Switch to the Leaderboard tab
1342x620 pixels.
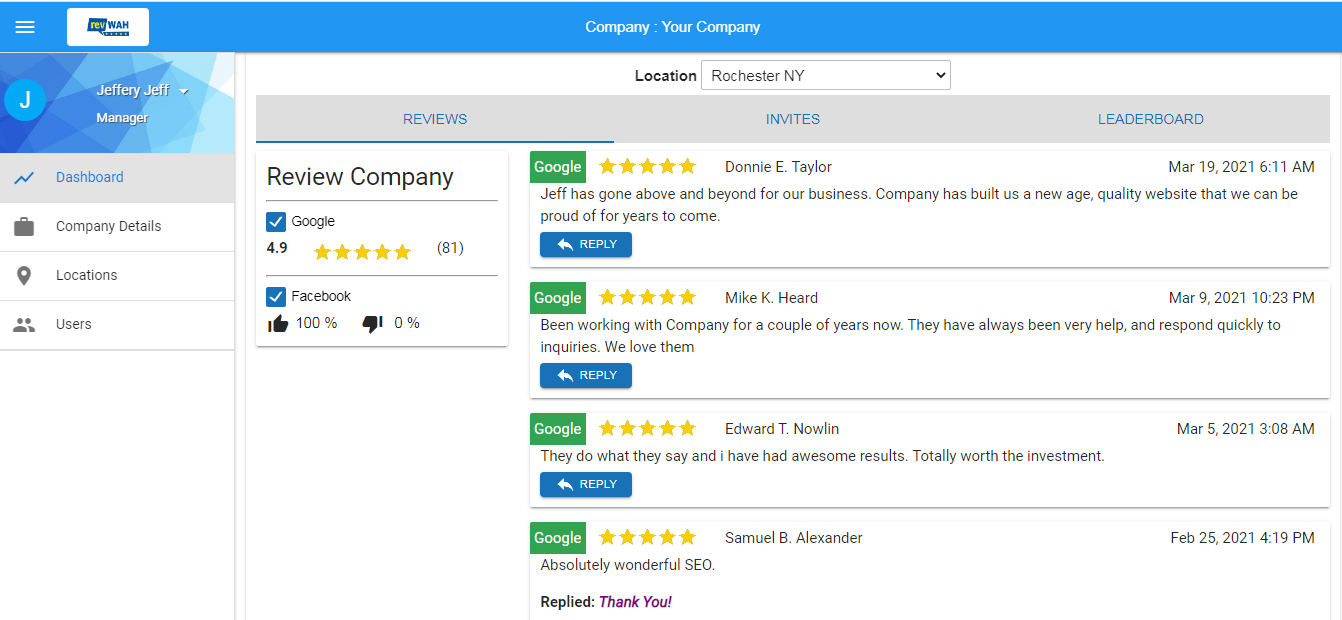[x=1151, y=119]
